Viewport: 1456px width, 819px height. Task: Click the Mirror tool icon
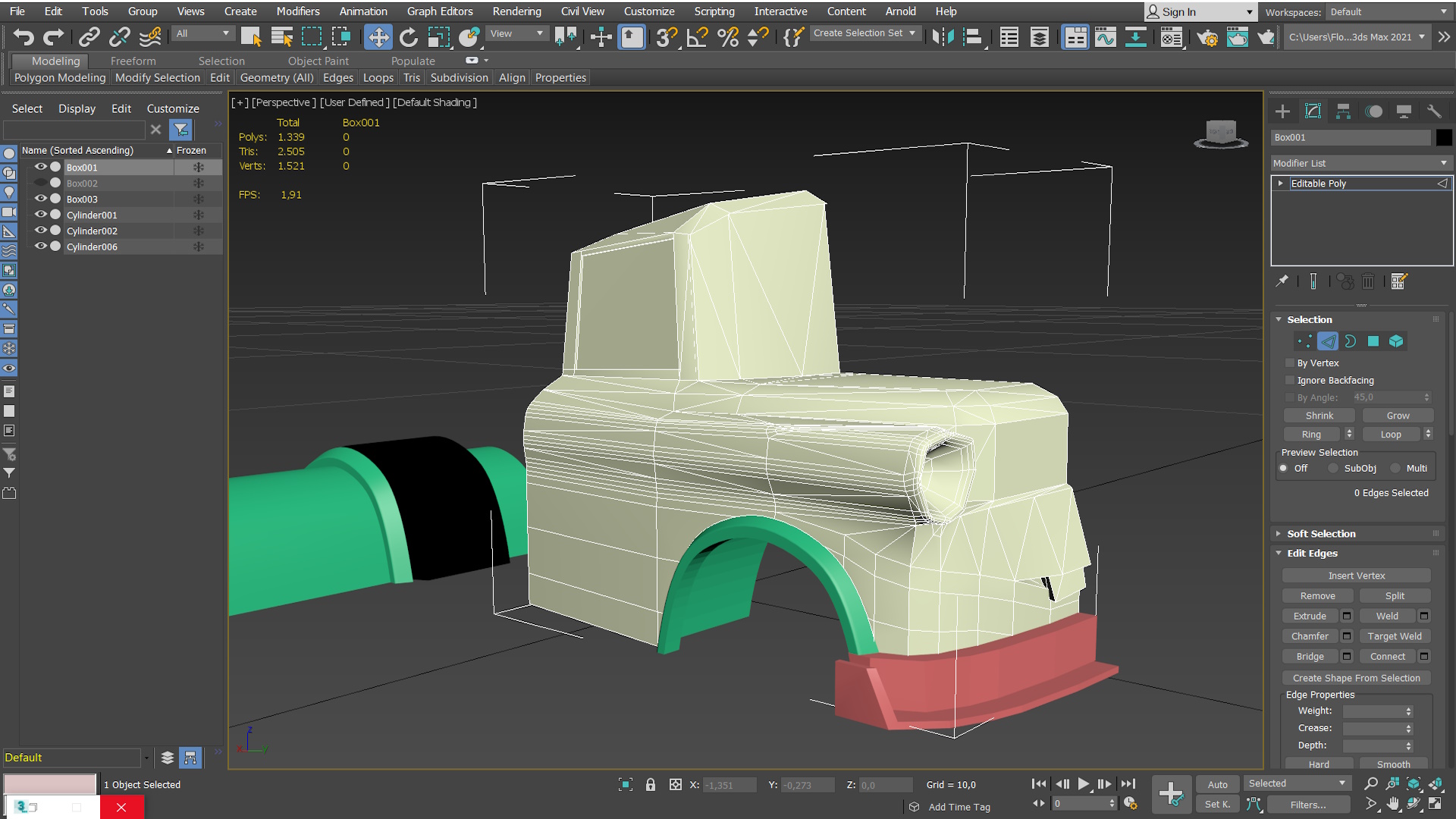(943, 37)
